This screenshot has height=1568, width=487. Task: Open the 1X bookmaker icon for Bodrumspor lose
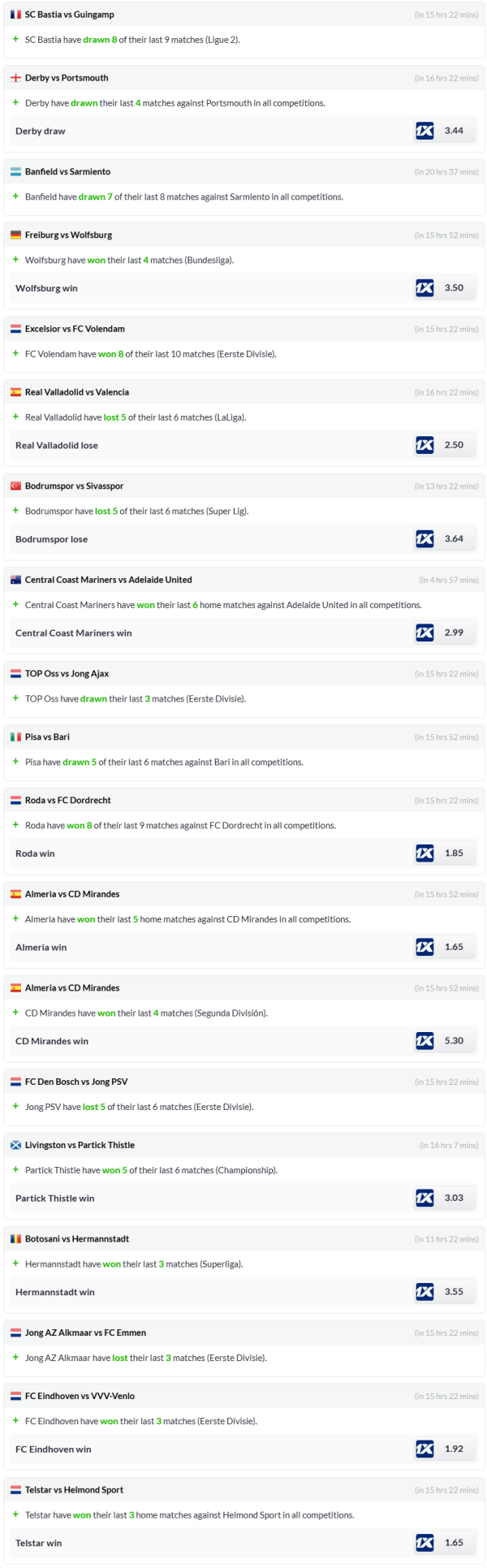click(425, 539)
